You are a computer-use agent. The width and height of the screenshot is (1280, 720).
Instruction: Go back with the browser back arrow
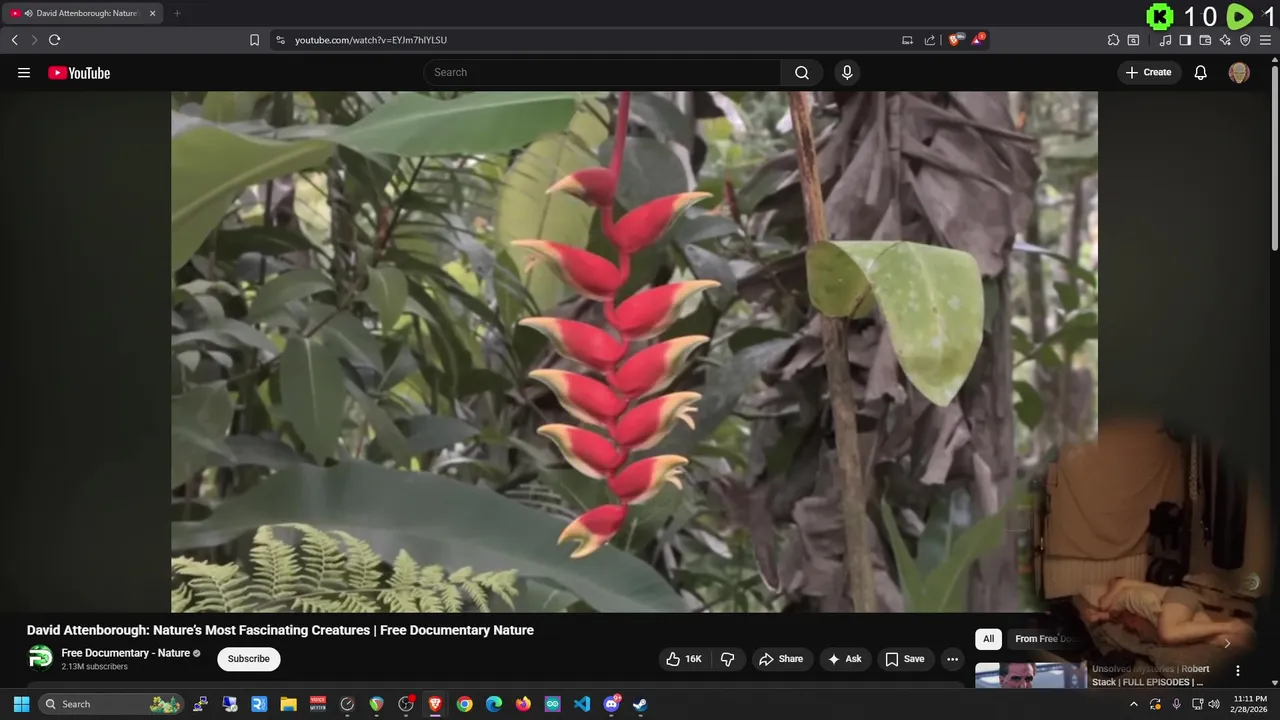point(14,40)
